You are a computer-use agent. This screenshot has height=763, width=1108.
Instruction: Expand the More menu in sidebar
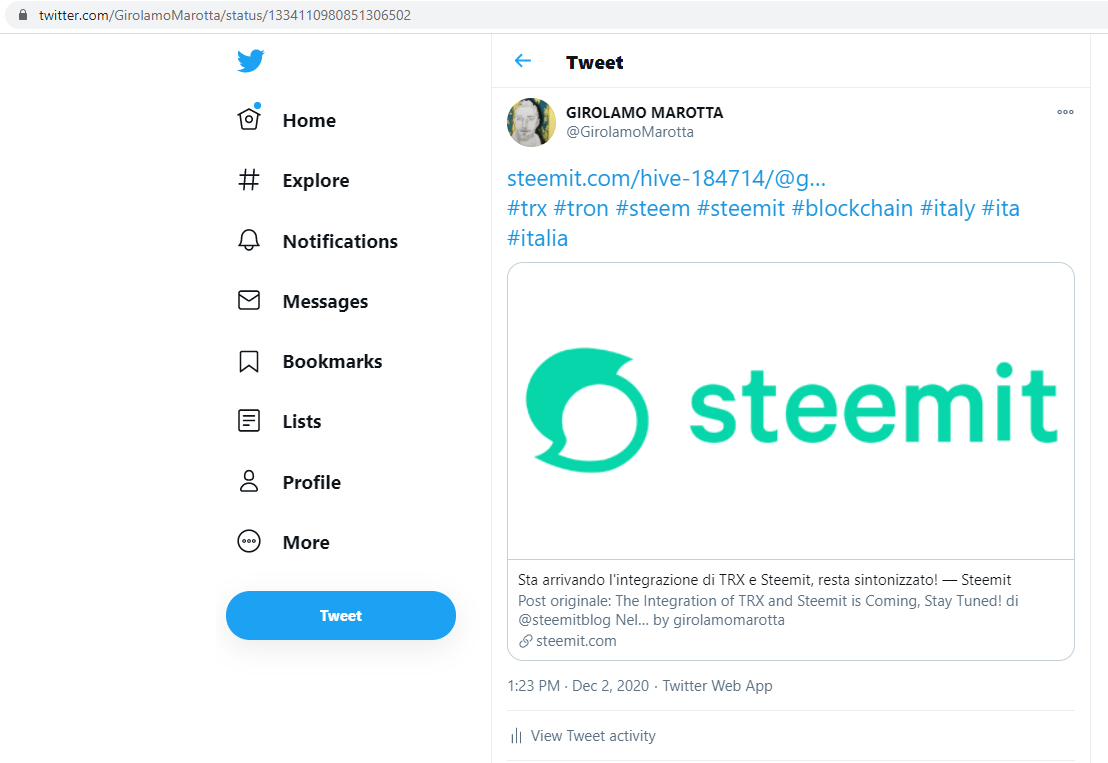click(249, 542)
